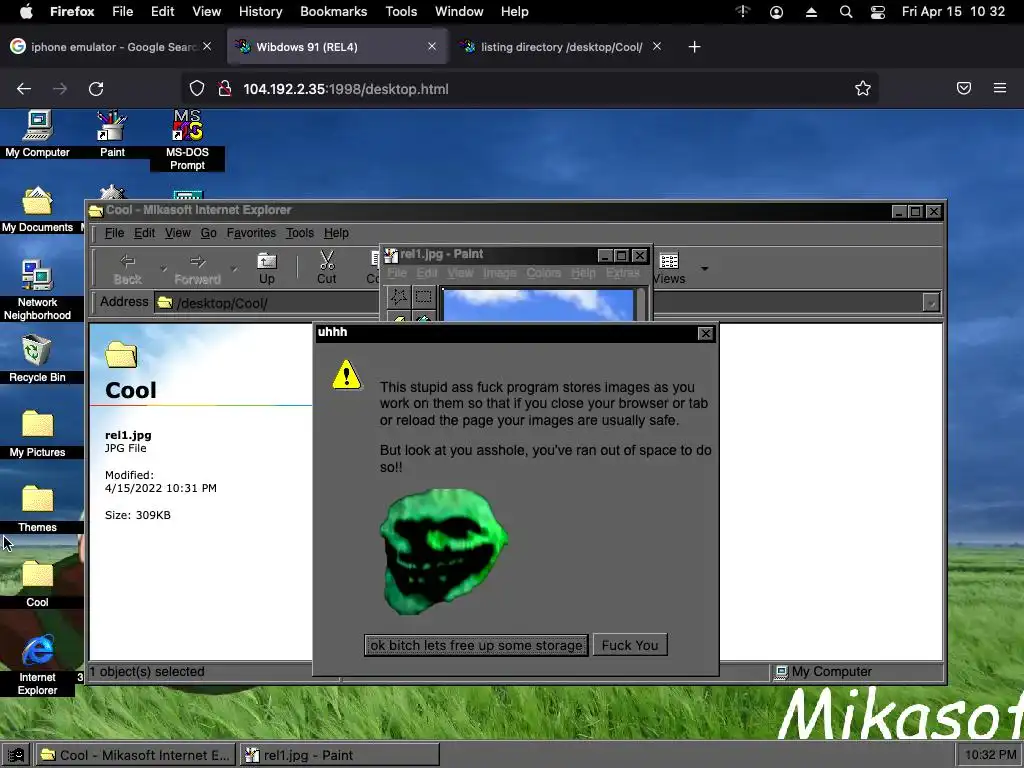The width and height of the screenshot is (1024, 768).
Task: Select the rectangular Select tool in Paint
Action: pyautogui.click(x=423, y=297)
